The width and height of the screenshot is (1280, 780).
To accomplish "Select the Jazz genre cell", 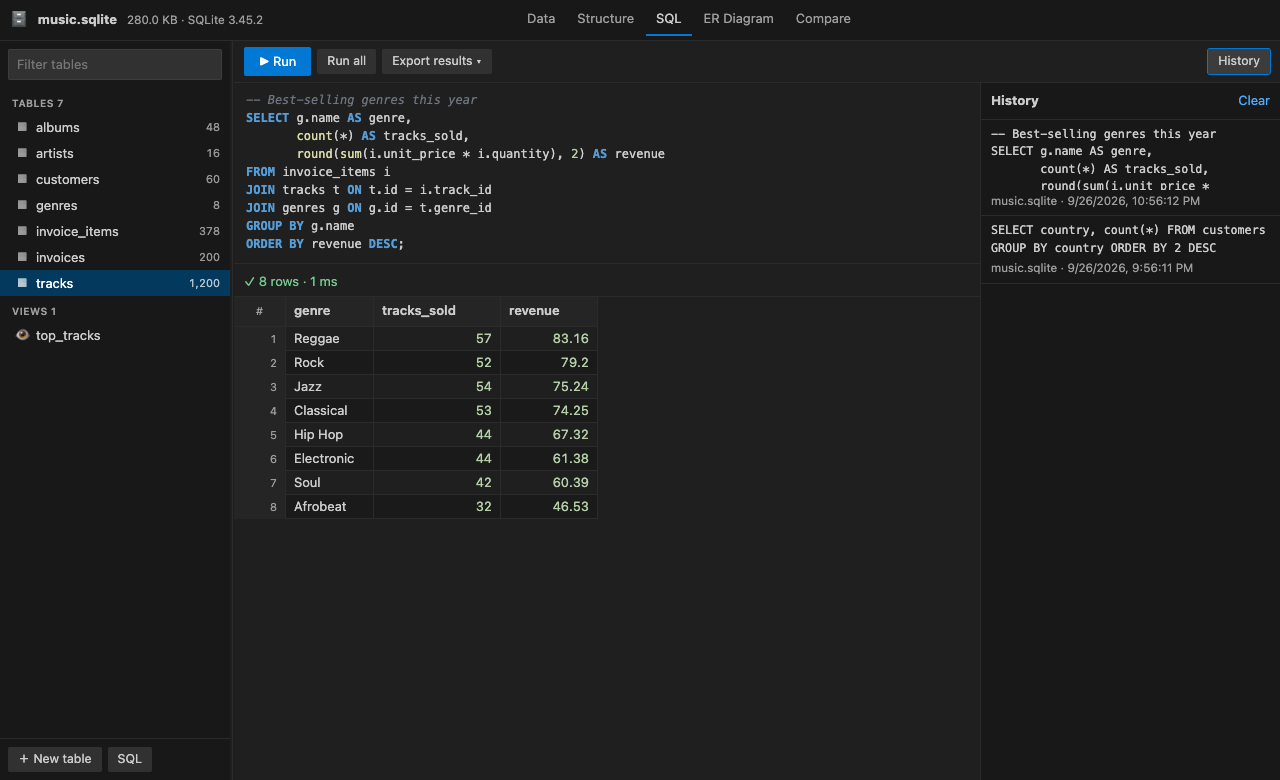I will (329, 386).
